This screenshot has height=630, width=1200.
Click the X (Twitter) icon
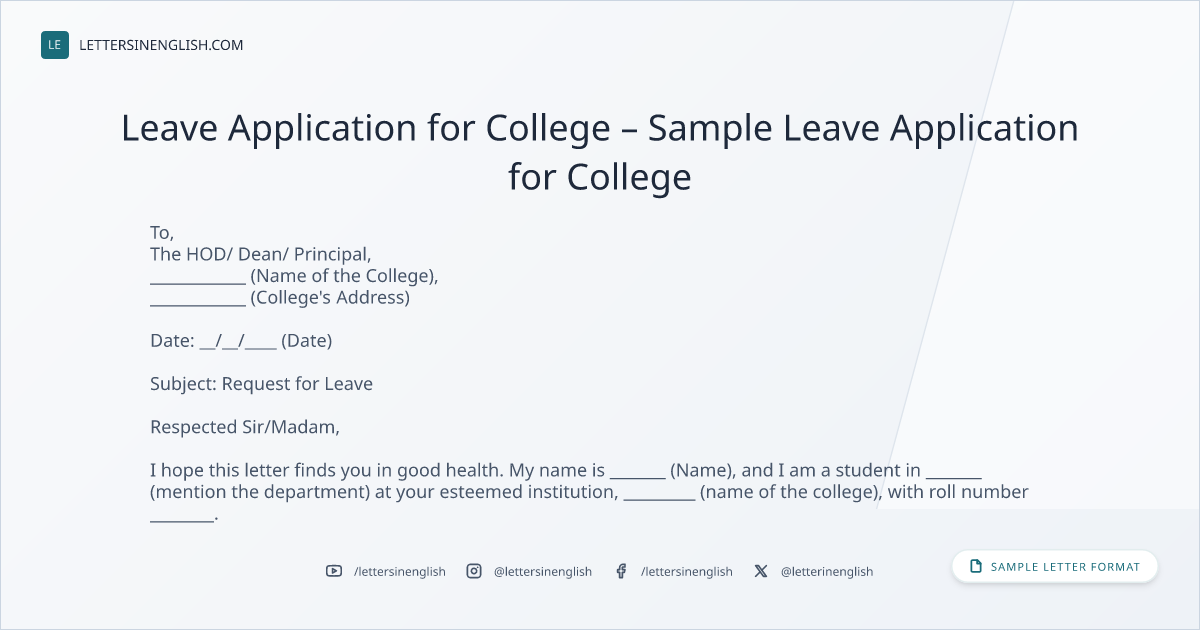pos(761,571)
